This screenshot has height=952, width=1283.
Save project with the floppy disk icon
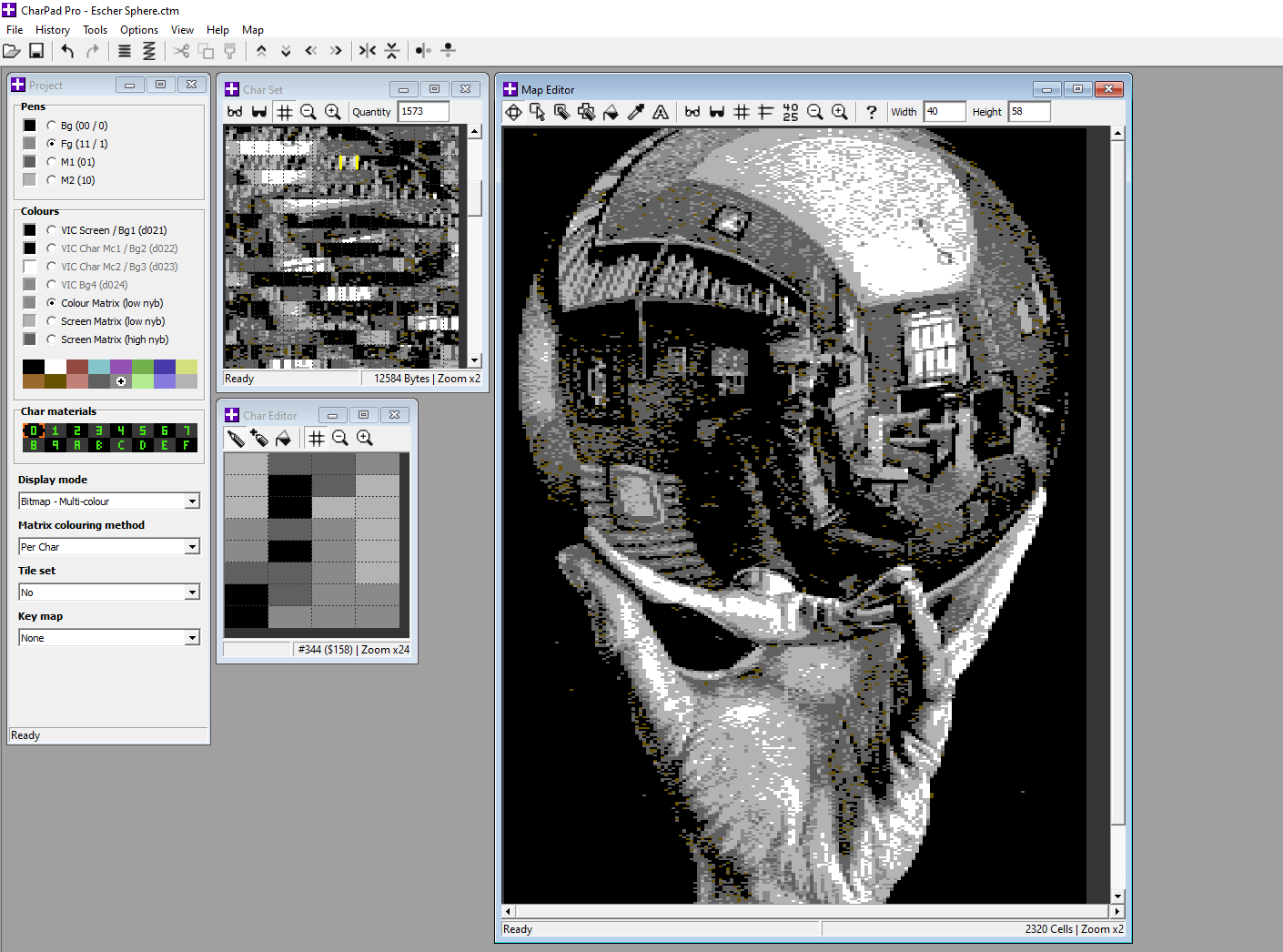(x=36, y=51)
